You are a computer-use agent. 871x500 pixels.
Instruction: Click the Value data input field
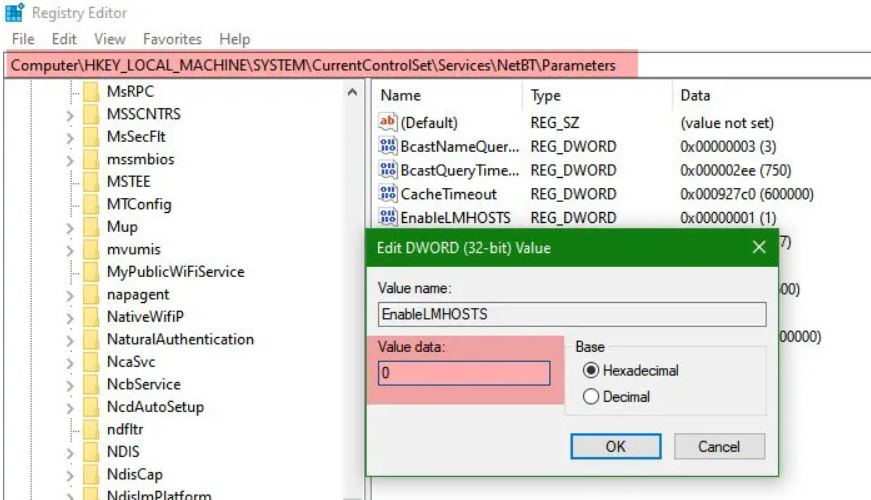pos(464,373)
